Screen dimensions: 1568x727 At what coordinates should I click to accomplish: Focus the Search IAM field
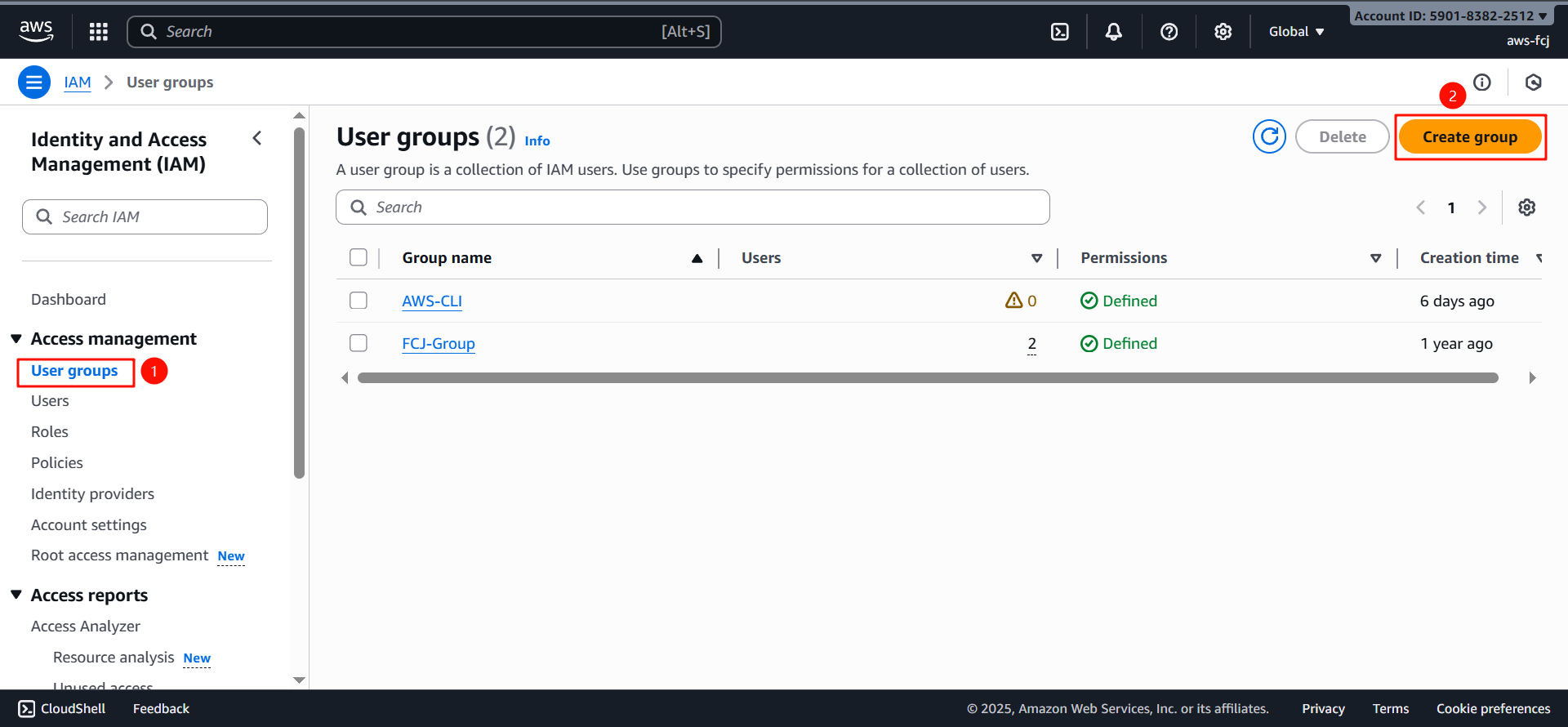click(x=145, y=216)
